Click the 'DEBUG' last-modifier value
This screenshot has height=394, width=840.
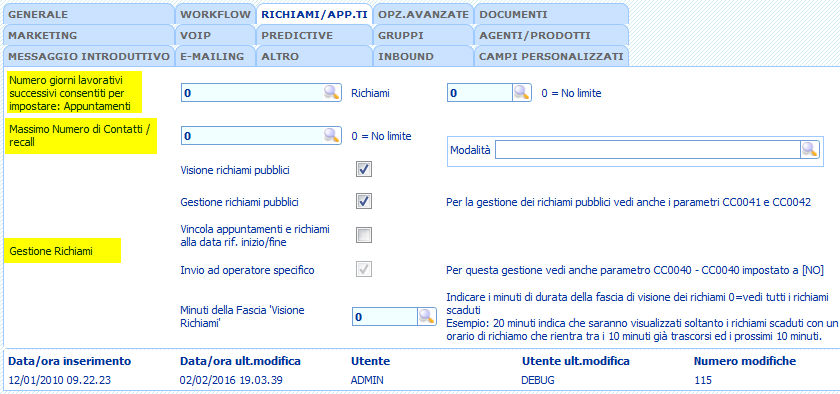click(538, 380)
